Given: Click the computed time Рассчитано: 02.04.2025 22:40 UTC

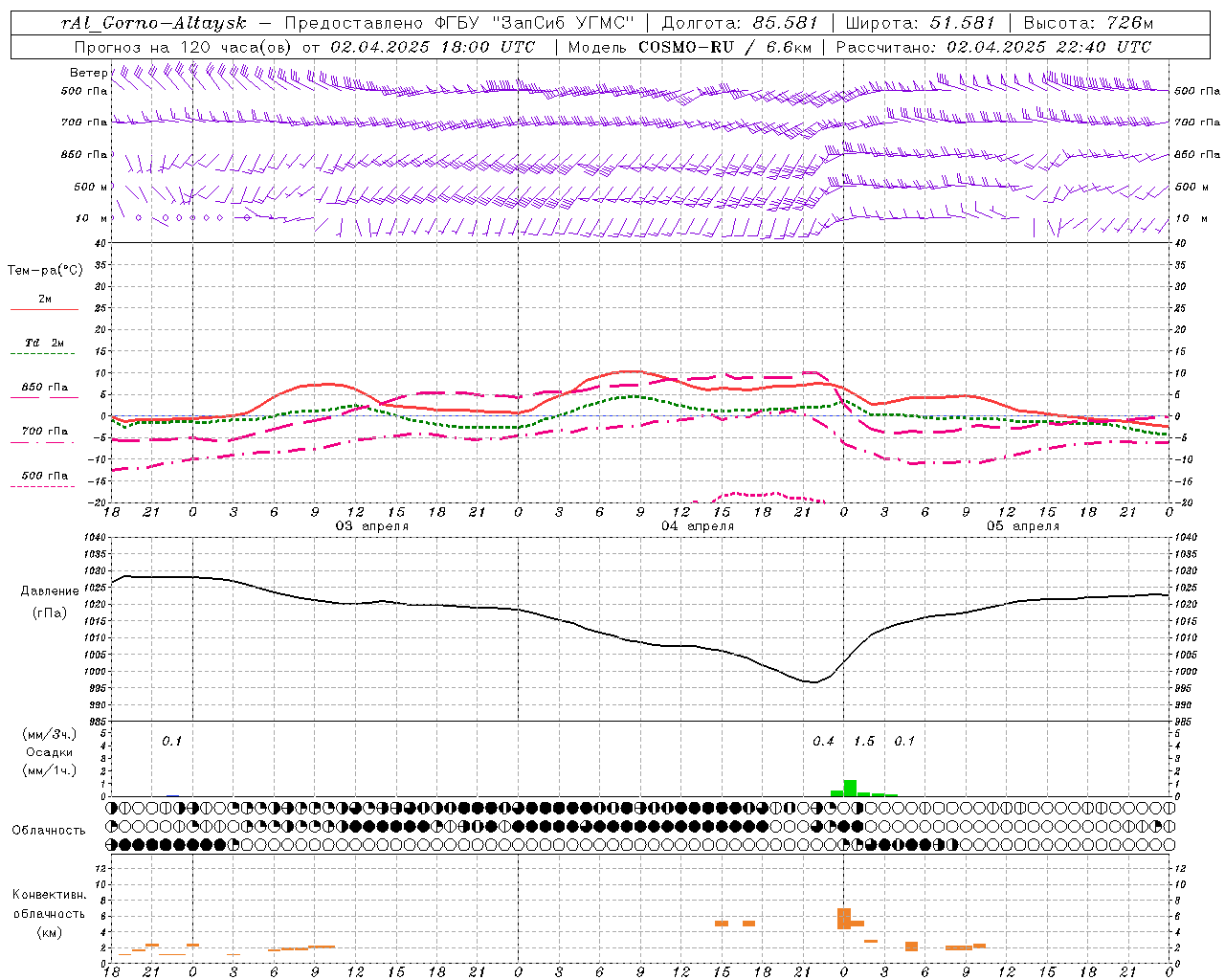Looking at the screenshot, I should [x=993, y=46].
